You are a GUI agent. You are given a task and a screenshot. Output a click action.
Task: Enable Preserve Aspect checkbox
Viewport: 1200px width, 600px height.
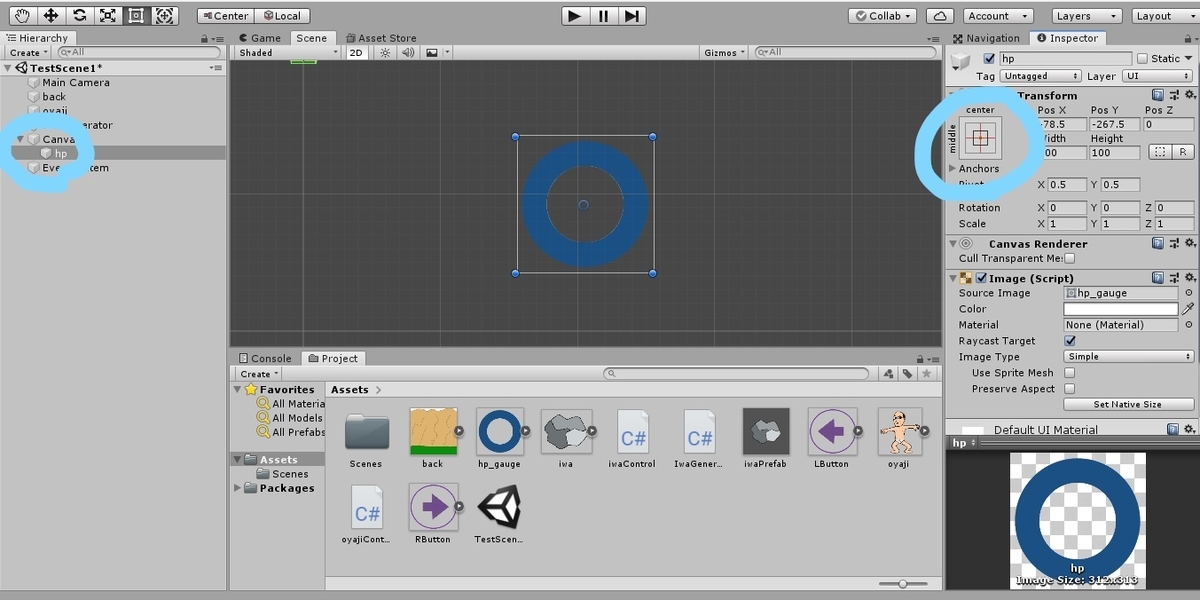click(1070, 389)
